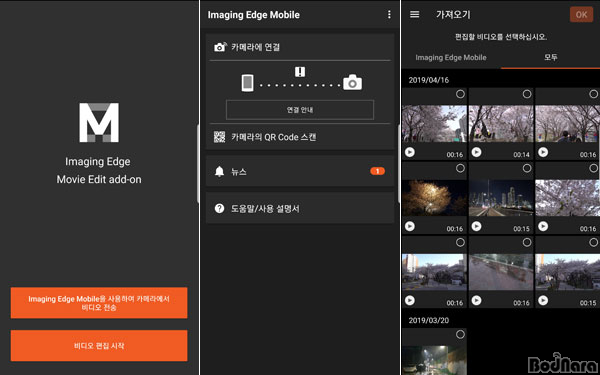
Task: Click the 2019/04/16 date header
Action: 429,80
